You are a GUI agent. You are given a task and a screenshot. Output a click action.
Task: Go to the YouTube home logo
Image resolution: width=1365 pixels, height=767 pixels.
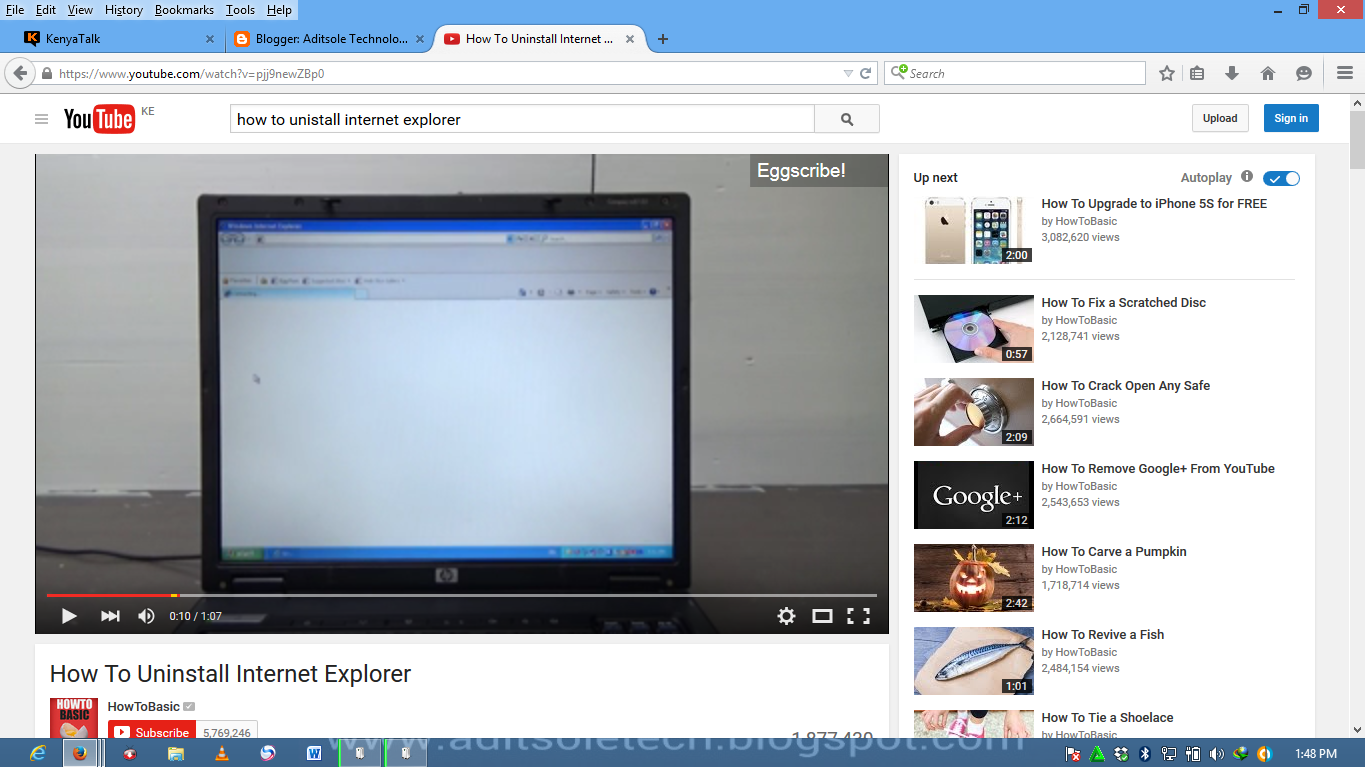point(99,119)
